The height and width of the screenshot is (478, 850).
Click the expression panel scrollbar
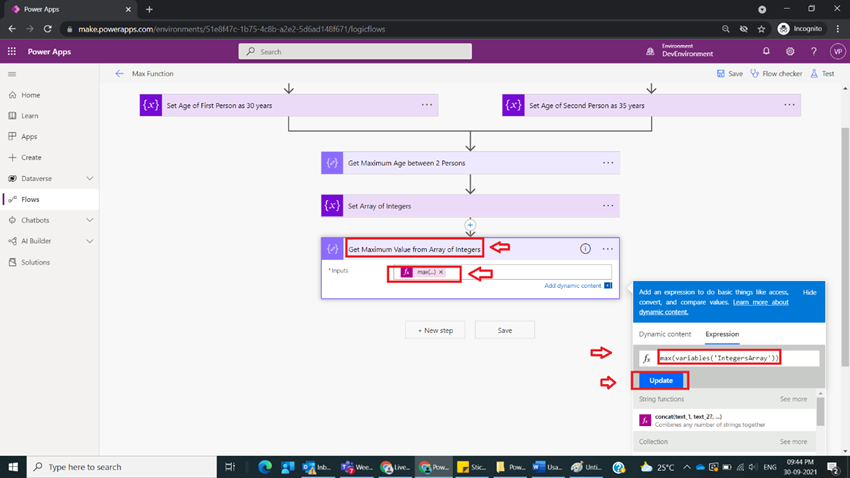[x=821, y=412]
